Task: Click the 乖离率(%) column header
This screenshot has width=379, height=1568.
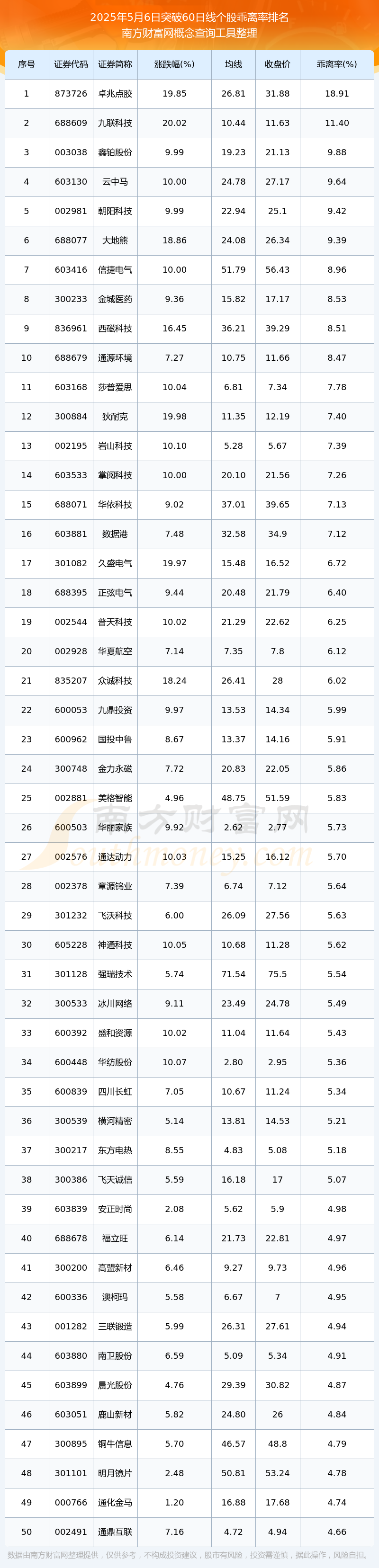Action: coord(337,64)
